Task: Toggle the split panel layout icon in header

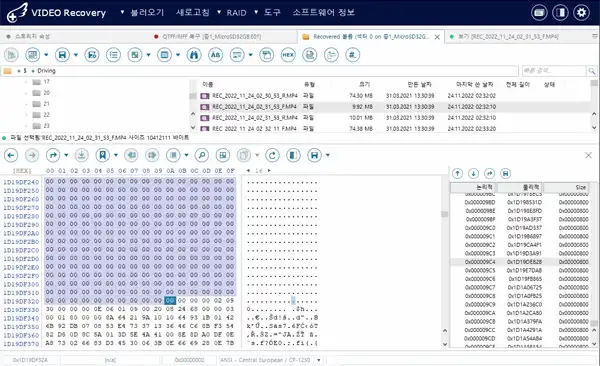Action: [x=560, y=13]
